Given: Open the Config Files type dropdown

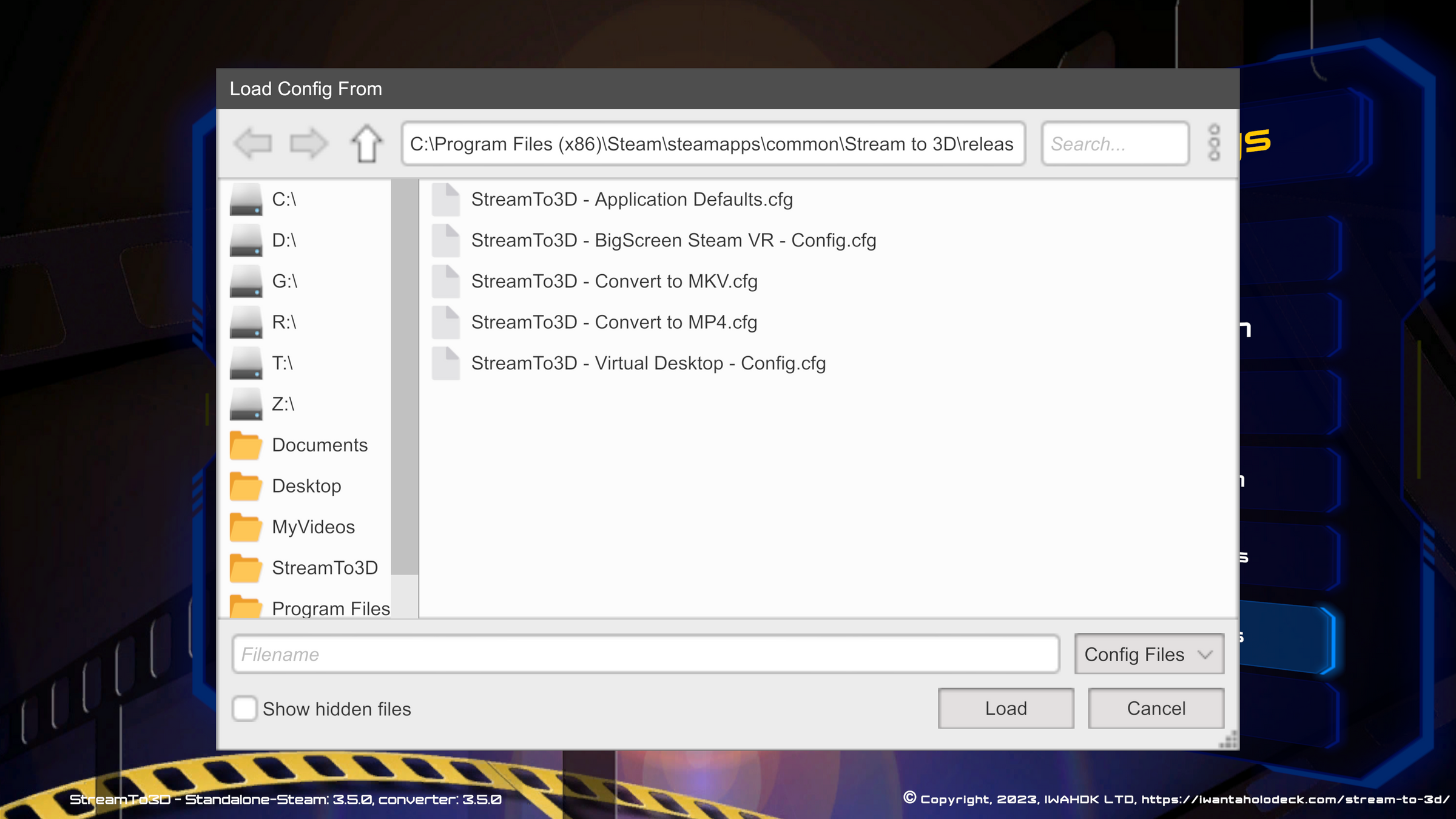Looking at the screenshot, I should 1149,654.
